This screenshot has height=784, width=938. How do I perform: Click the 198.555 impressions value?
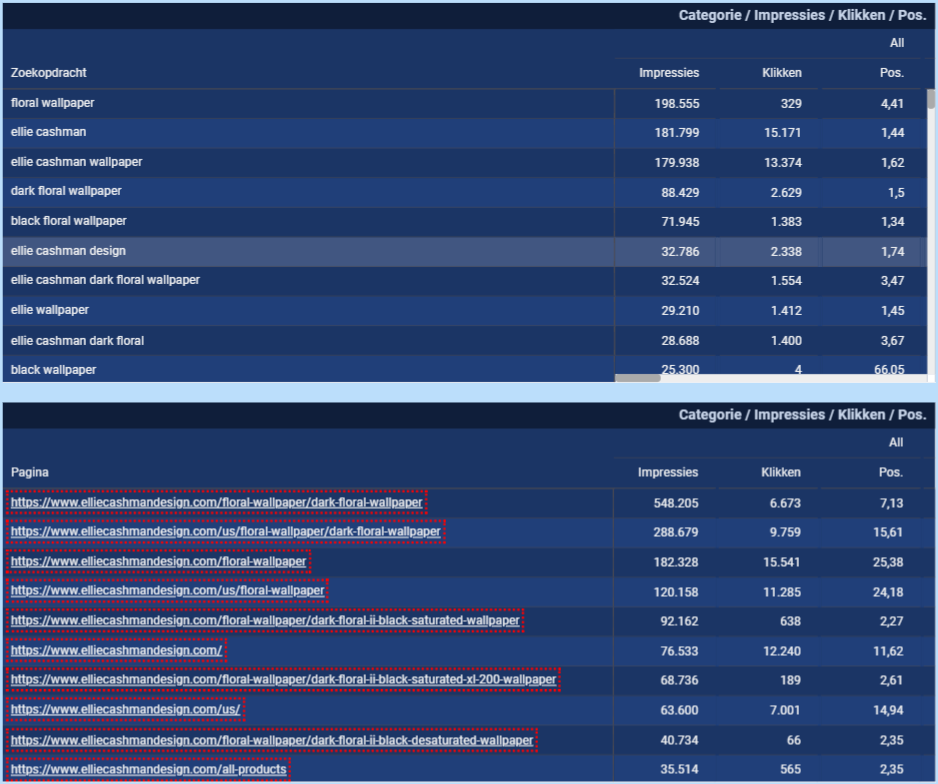[x=677, y=103]
